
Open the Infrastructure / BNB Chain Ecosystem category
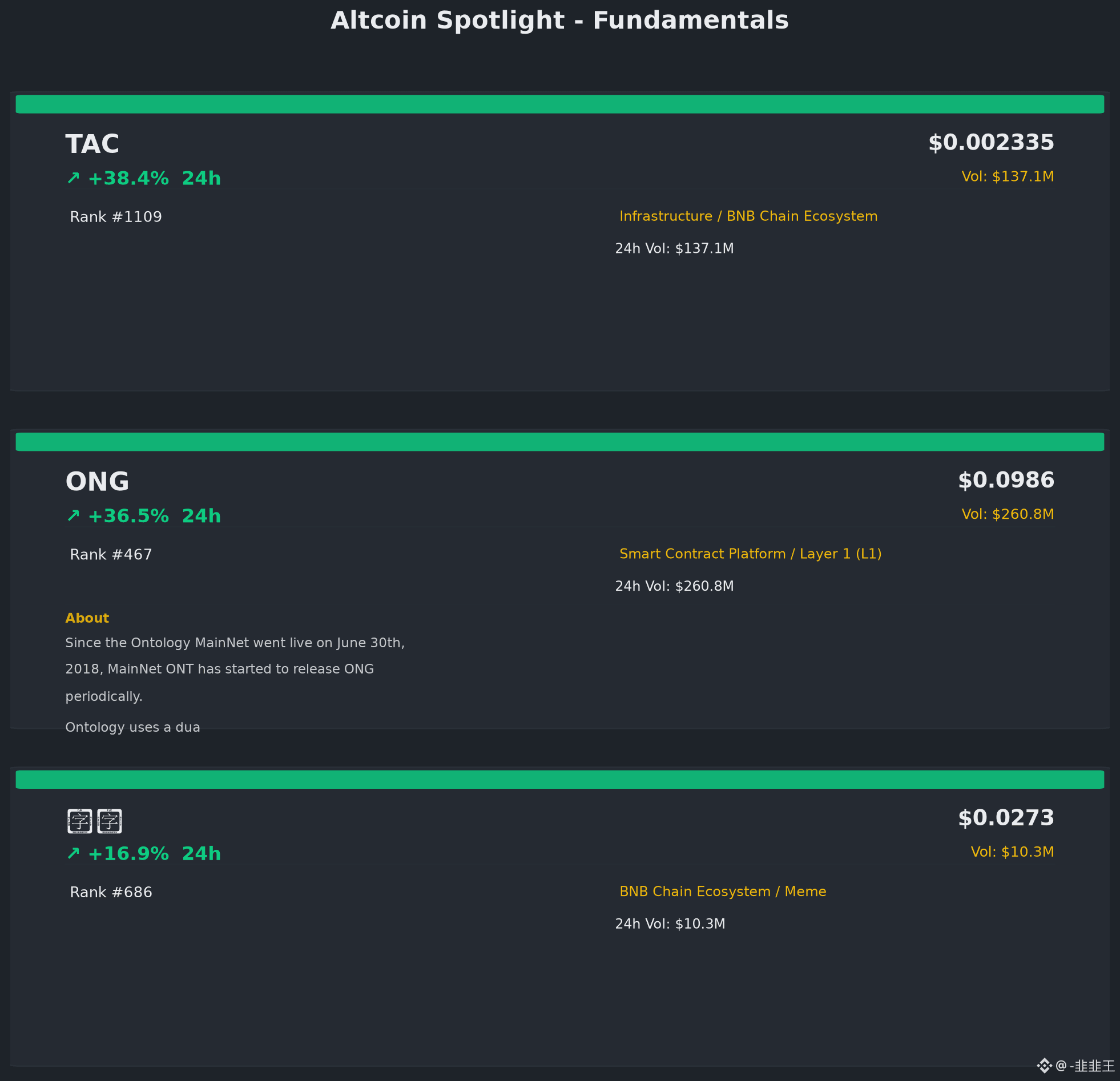point(748,216)
